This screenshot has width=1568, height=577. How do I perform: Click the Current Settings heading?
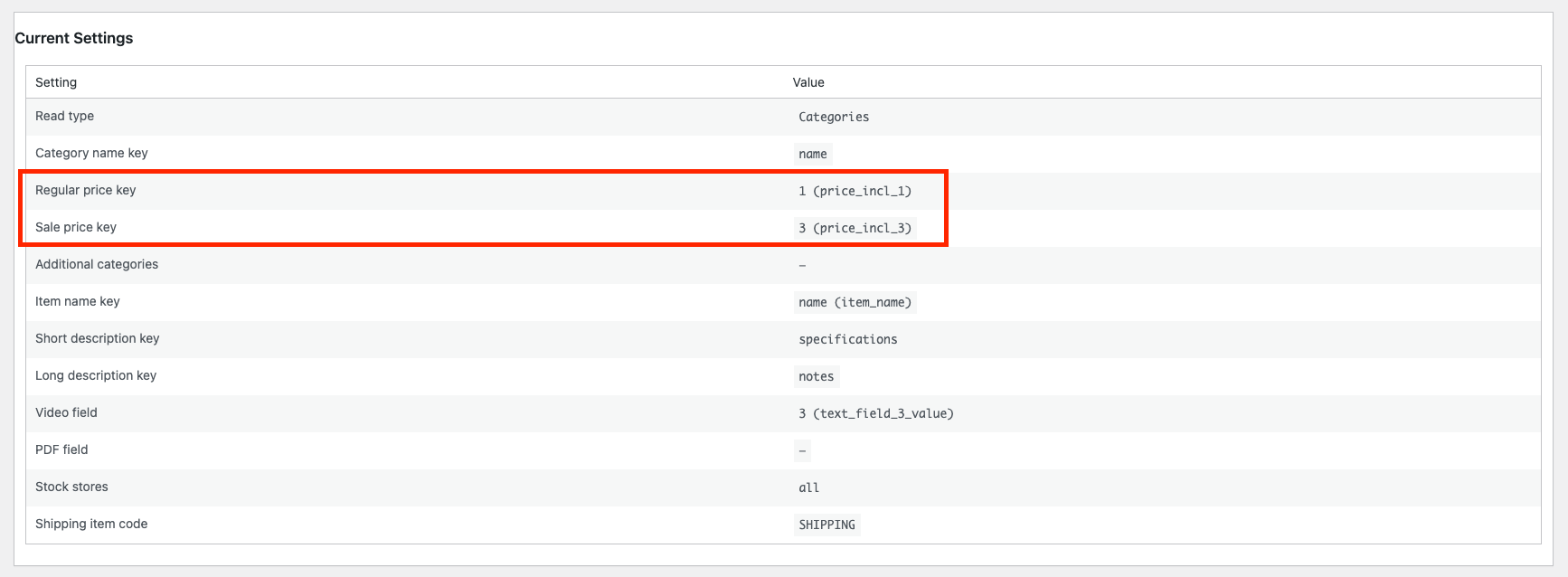[x=74, y=38]
